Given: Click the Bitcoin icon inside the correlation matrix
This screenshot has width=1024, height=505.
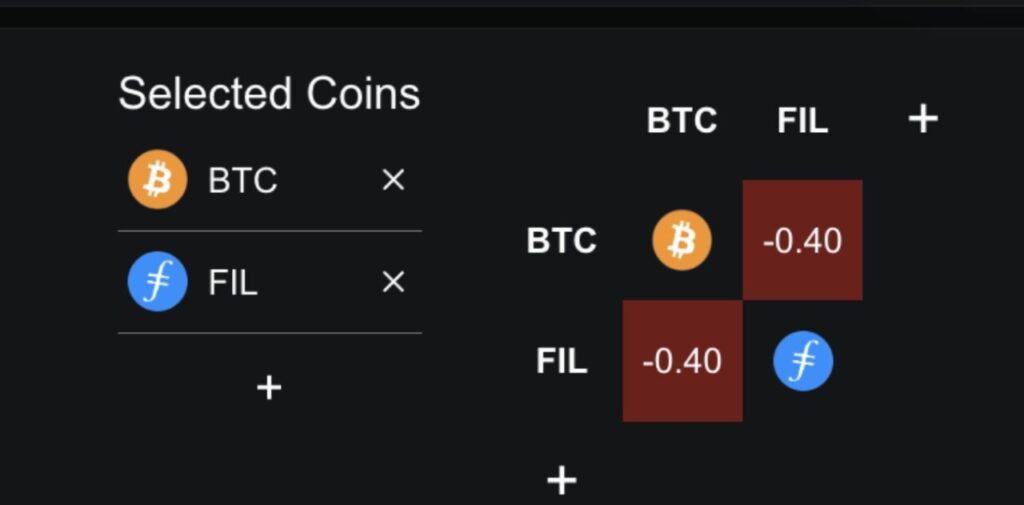Looking at the screenshot, I should (682, 241).
